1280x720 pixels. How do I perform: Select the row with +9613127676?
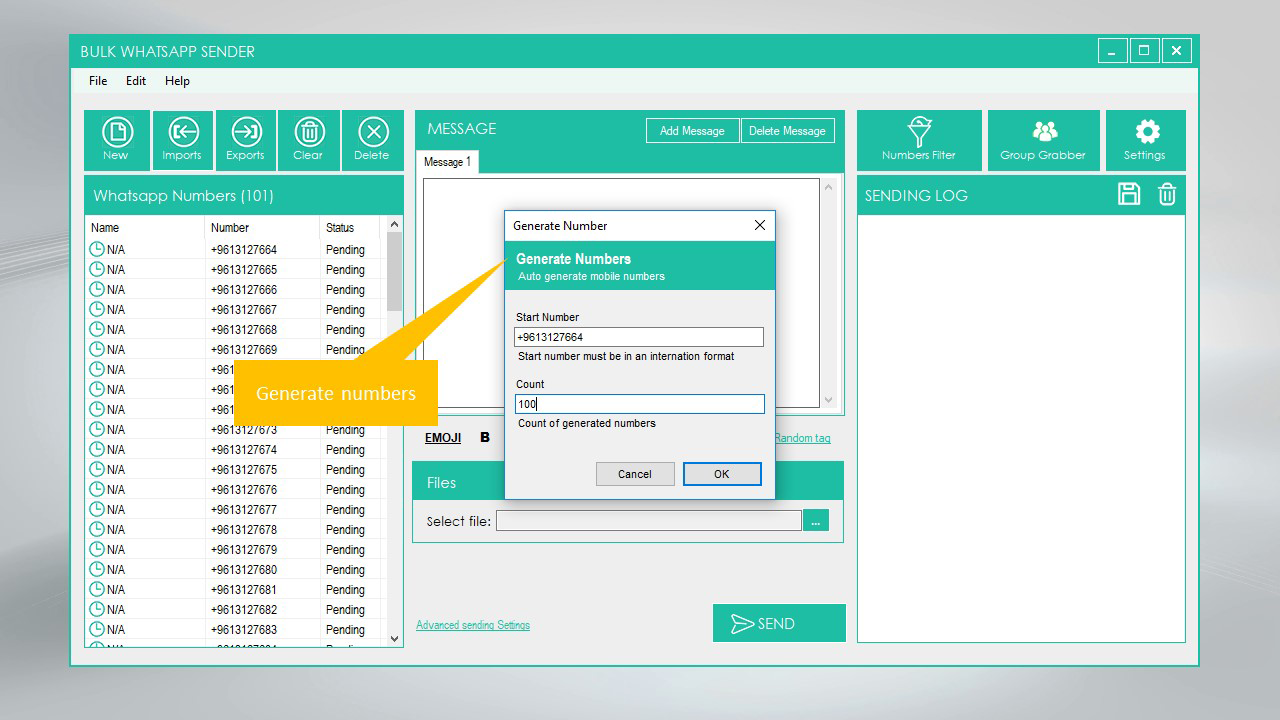coord(235,489)
